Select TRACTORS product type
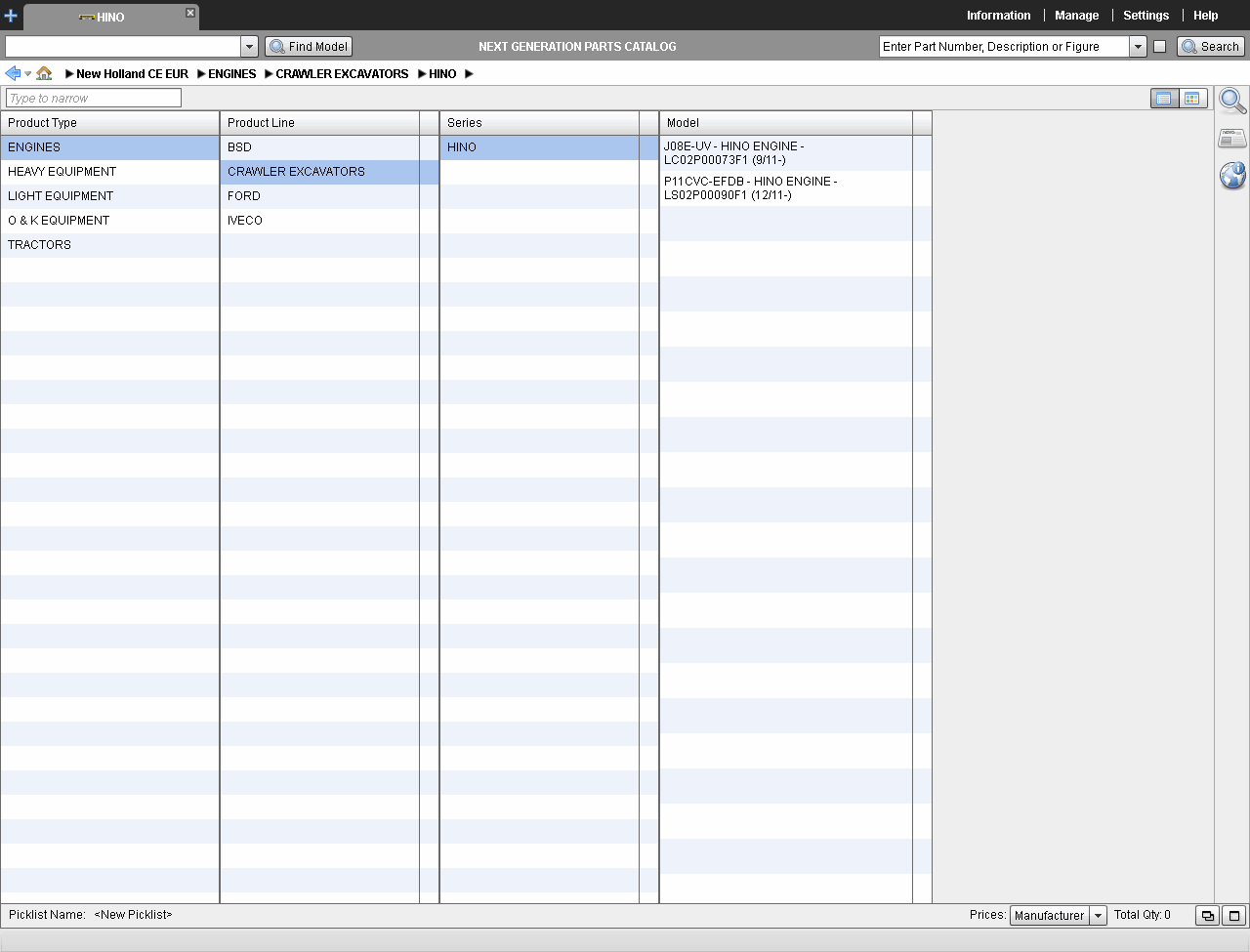 tap(109, 245)
